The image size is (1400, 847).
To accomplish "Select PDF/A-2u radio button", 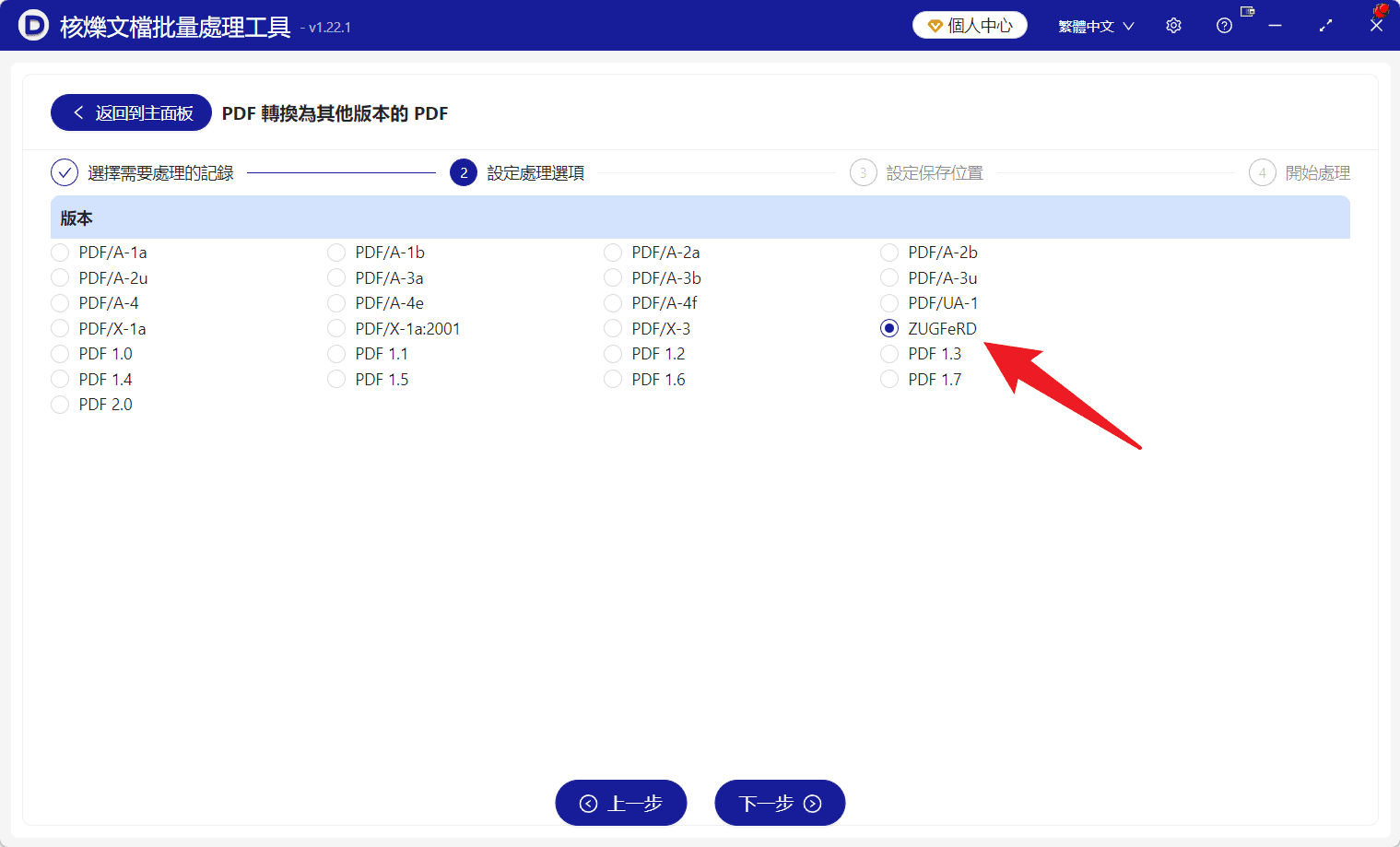I will (x=60, y=277).
